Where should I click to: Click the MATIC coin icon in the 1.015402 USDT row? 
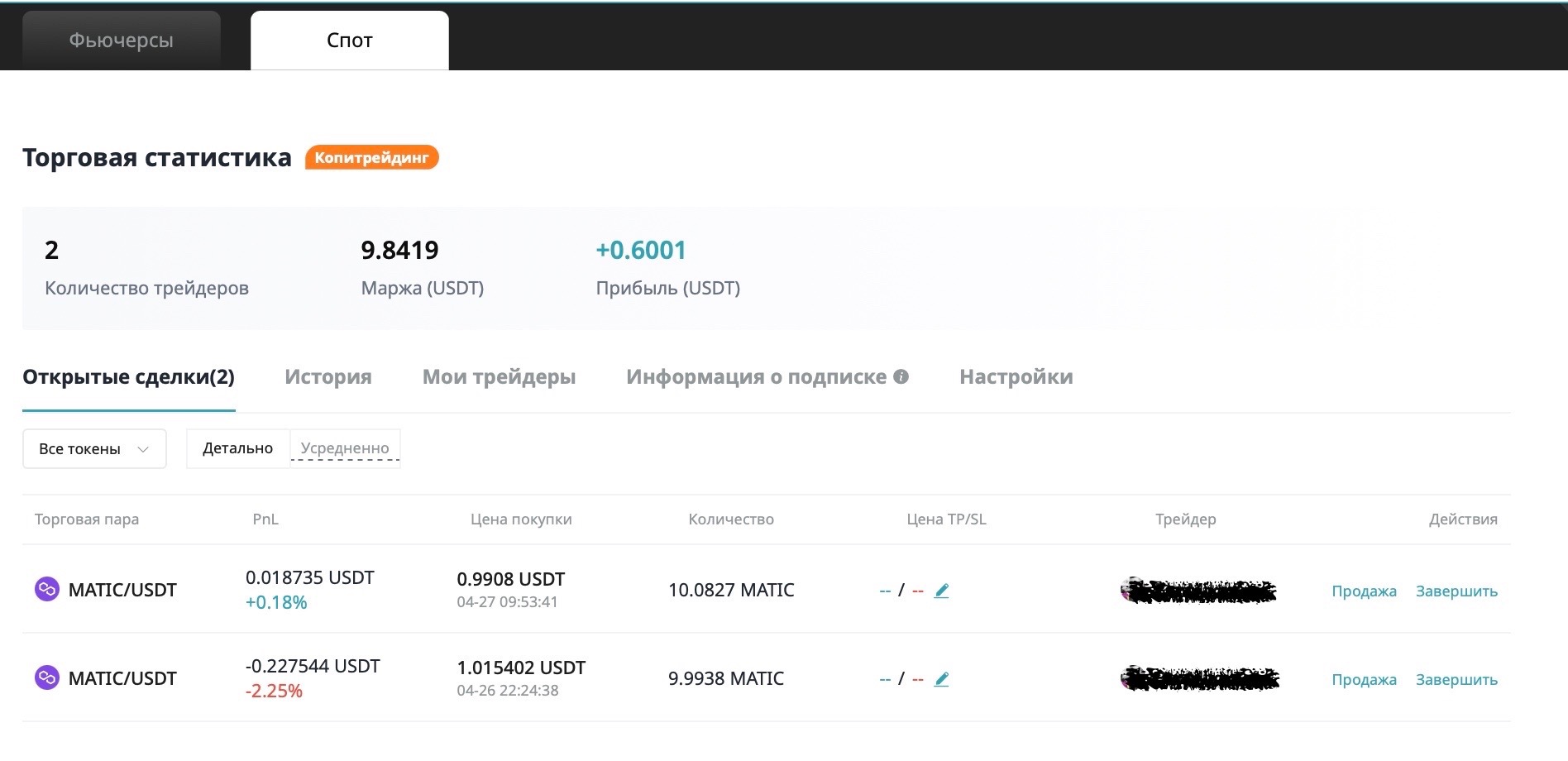pyautogui.click(x=47, y=677)
